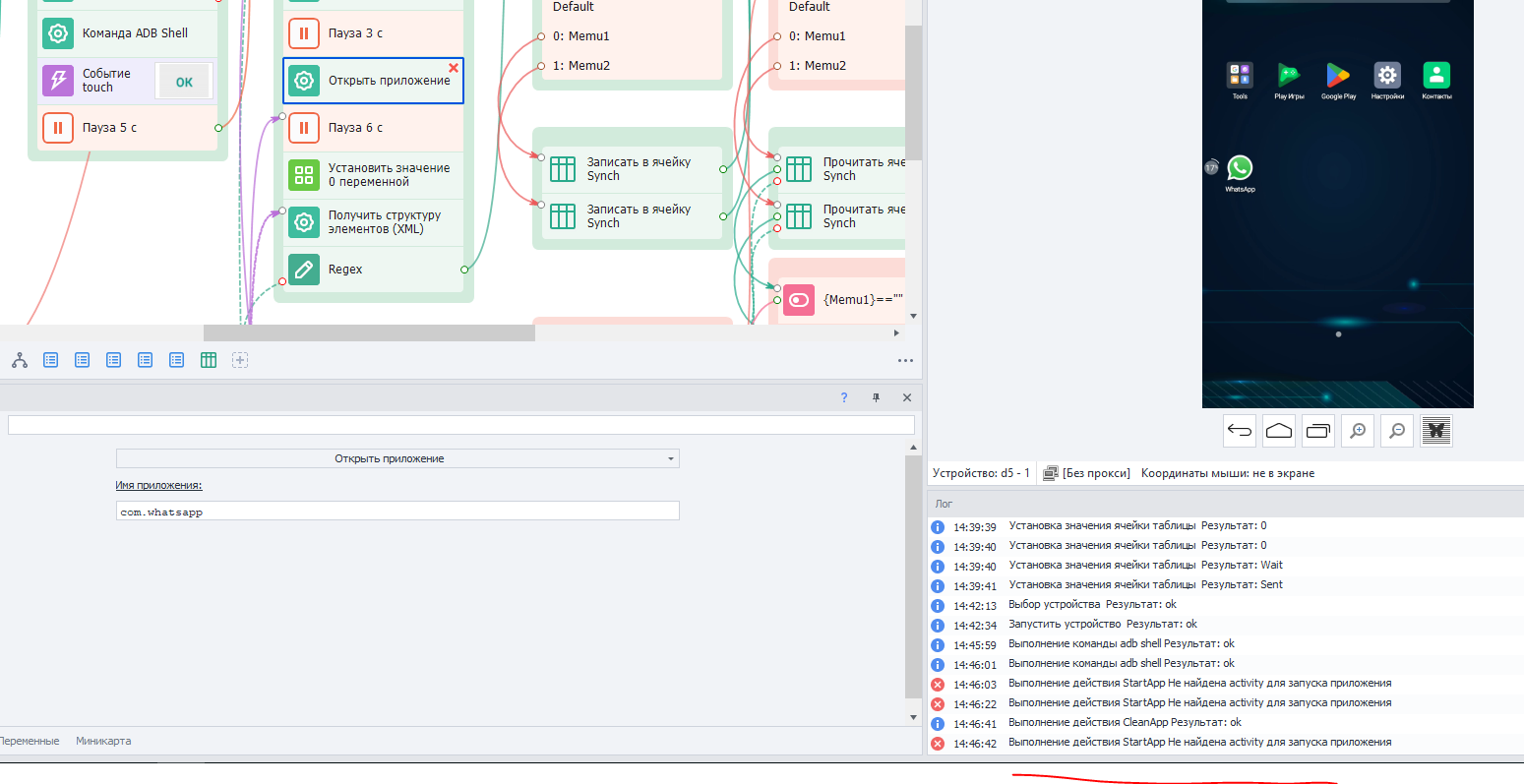Click the OK button on Событие touch
The width and height of the screenshot is (1524, 784).
pos(184,82)
